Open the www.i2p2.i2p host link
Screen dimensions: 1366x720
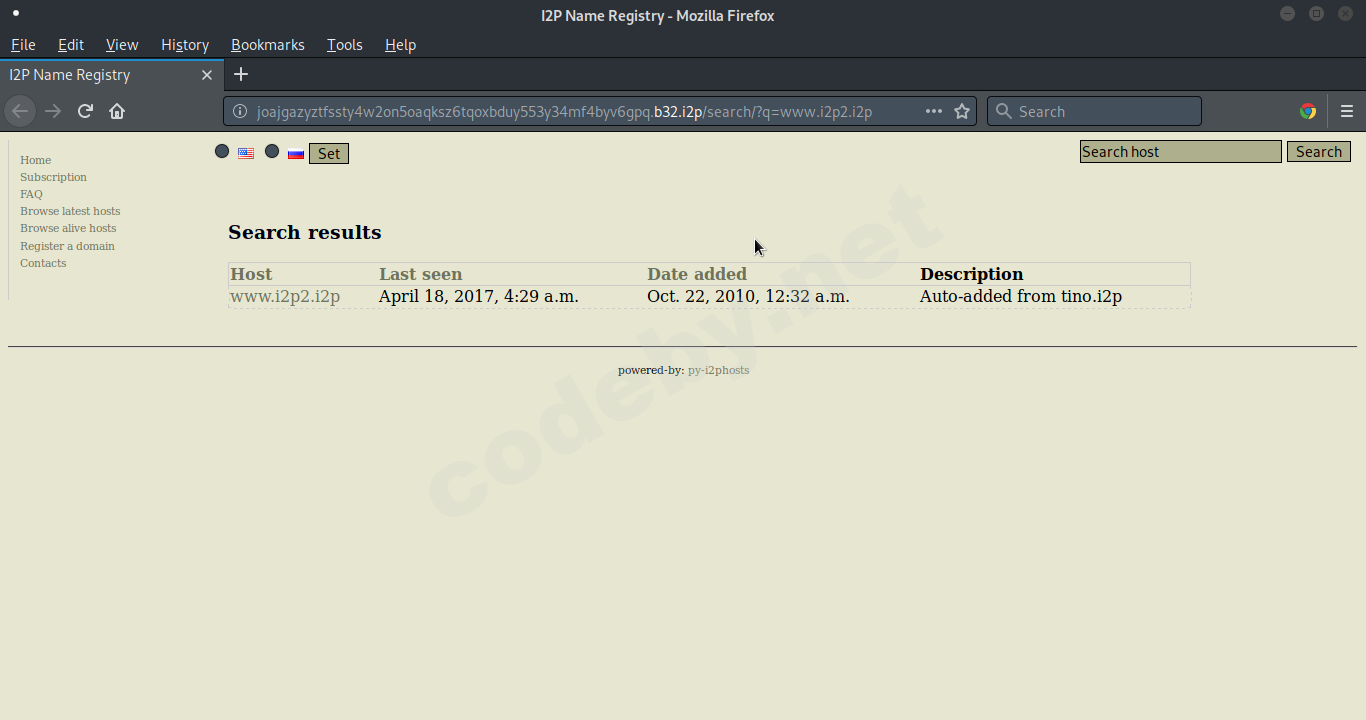(285, 296)
